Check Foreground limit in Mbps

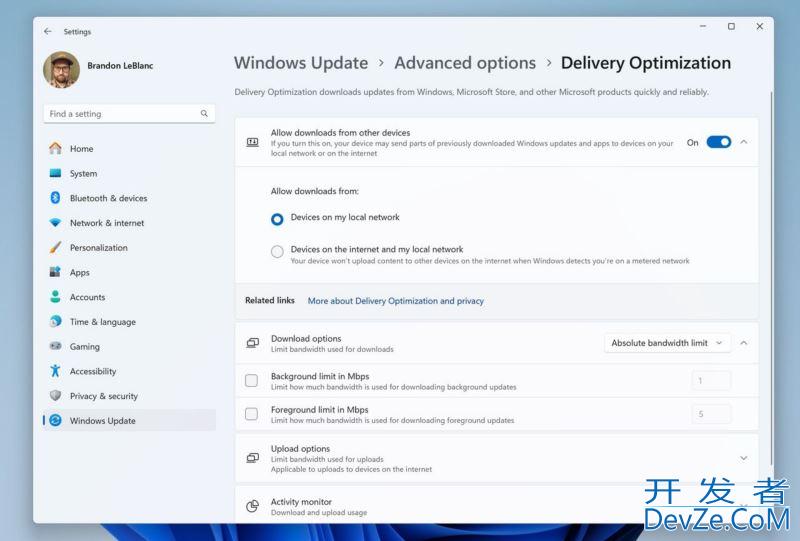pyautogui.click(x=252, y=413)
